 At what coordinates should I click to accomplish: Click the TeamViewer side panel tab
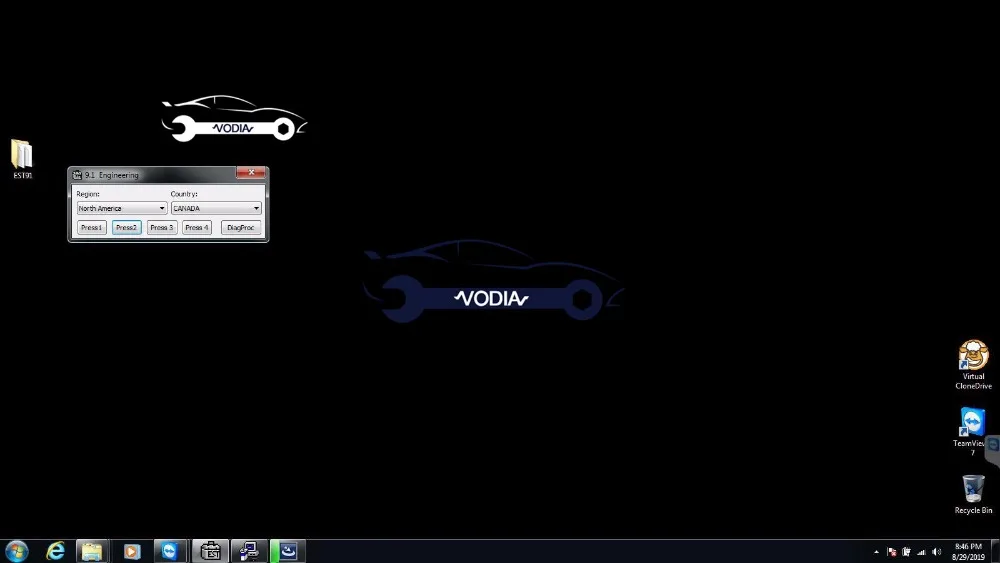(994, 450)
